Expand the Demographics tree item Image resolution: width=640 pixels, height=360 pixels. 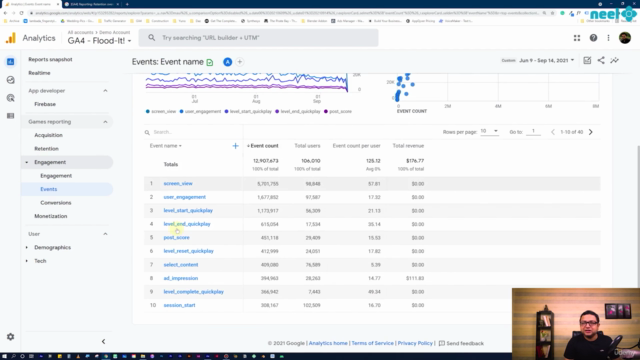27,247
